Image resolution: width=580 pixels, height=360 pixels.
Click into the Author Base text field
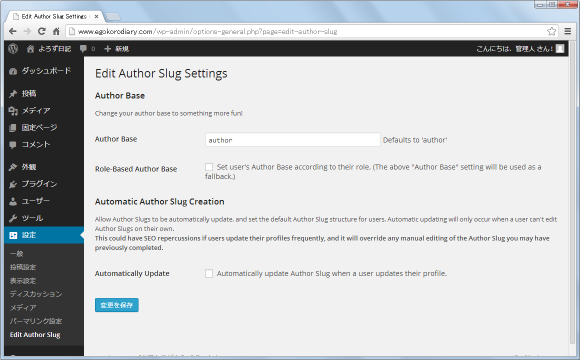(293, 140)
